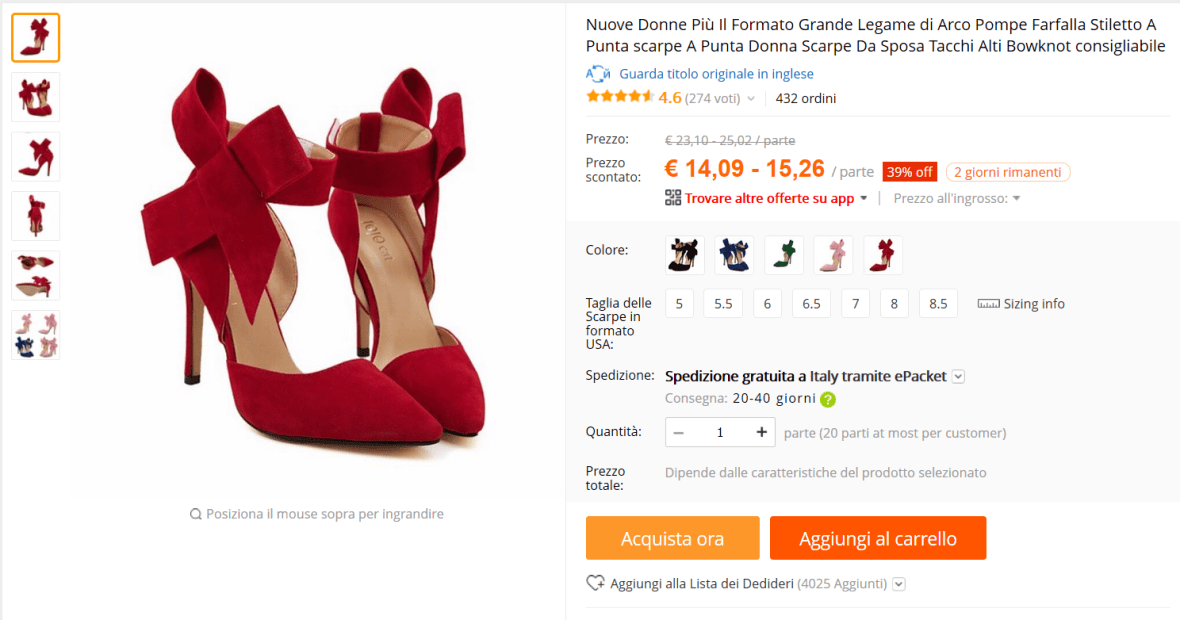Click Acquista ora button
1180x620 pixels.
(672, 539)
